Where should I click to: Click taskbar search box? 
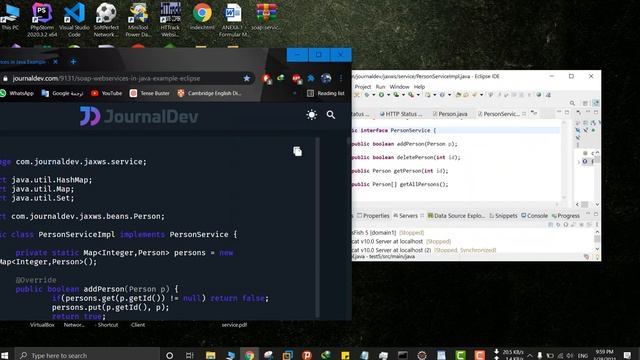pos(87,355)
